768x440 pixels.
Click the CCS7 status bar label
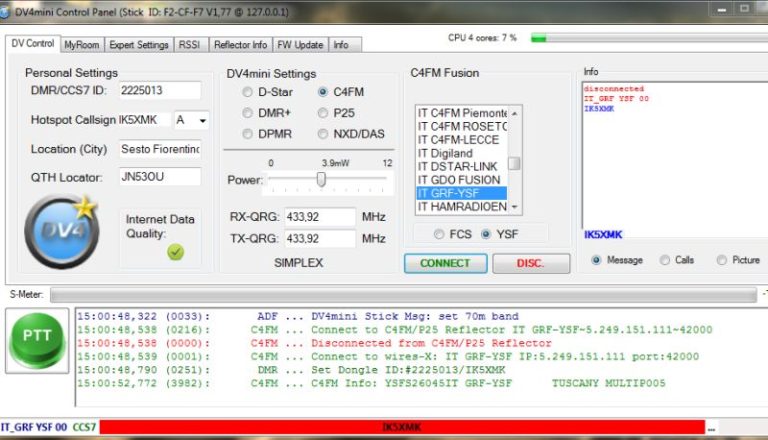click(84, 427)
